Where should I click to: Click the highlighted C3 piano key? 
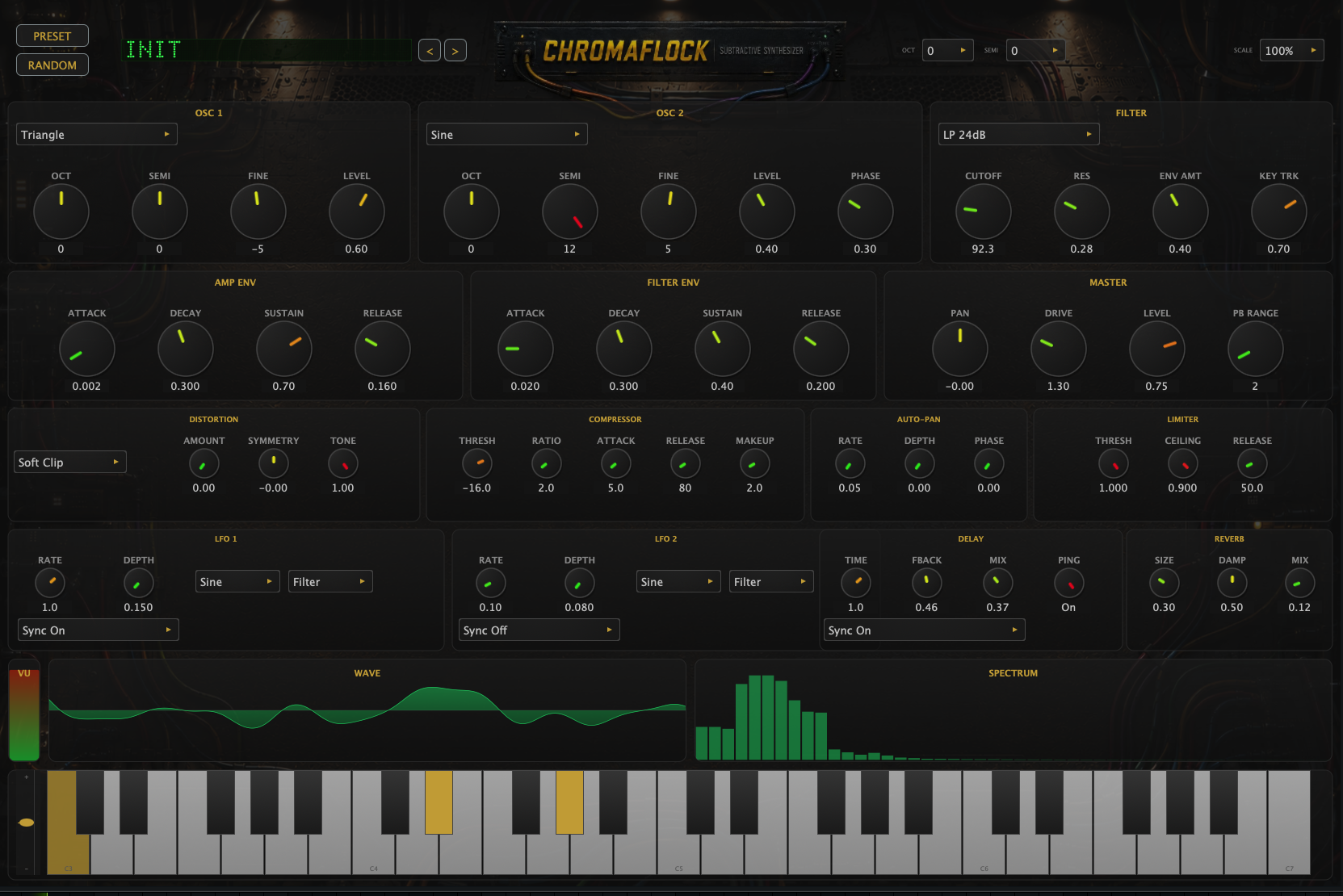pyautogui.click(x=66, y=854)
